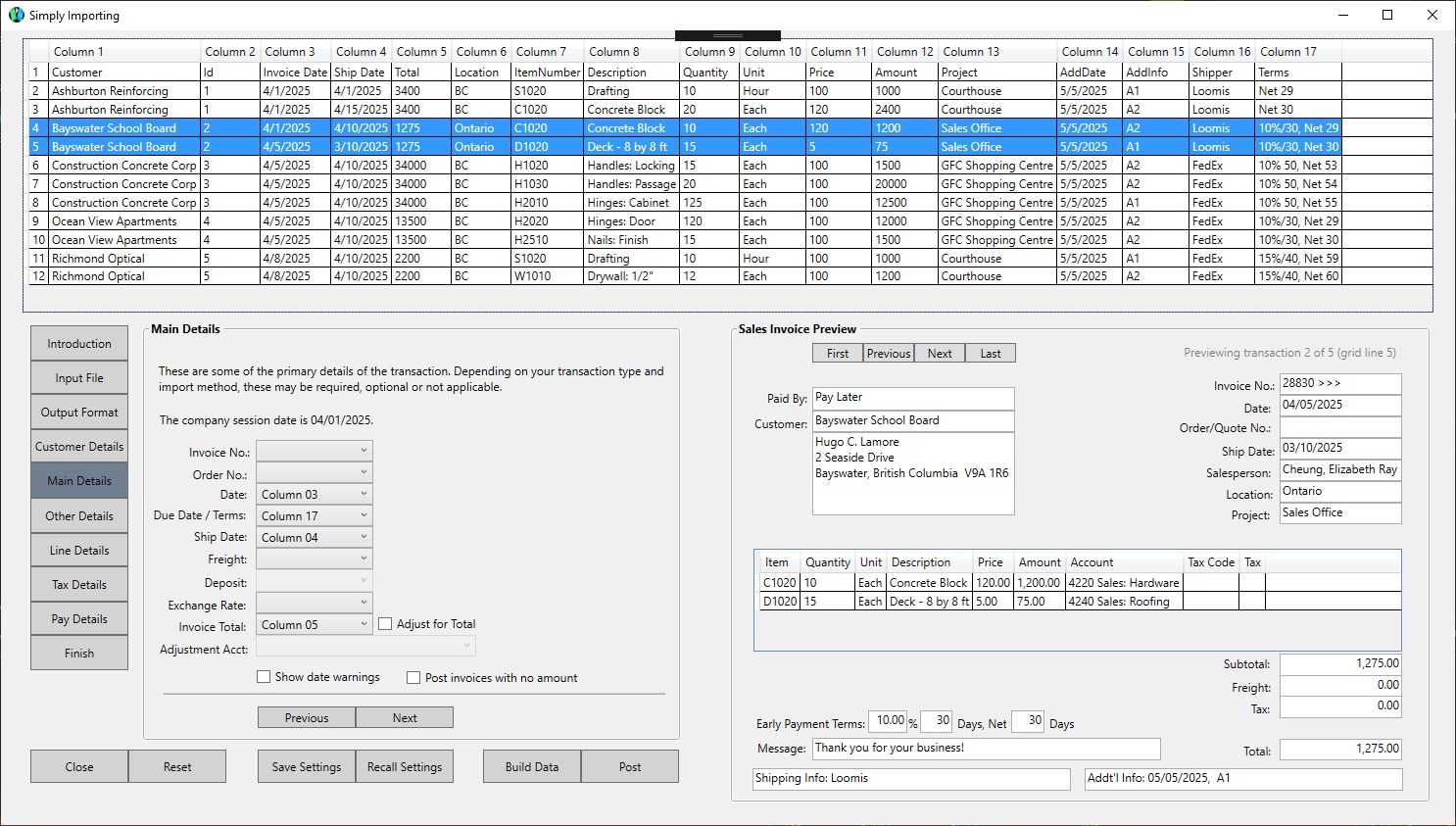Select grid row 12 by its row number
This screenshot has width=1456, height=826.
click(x=39, y=276)
